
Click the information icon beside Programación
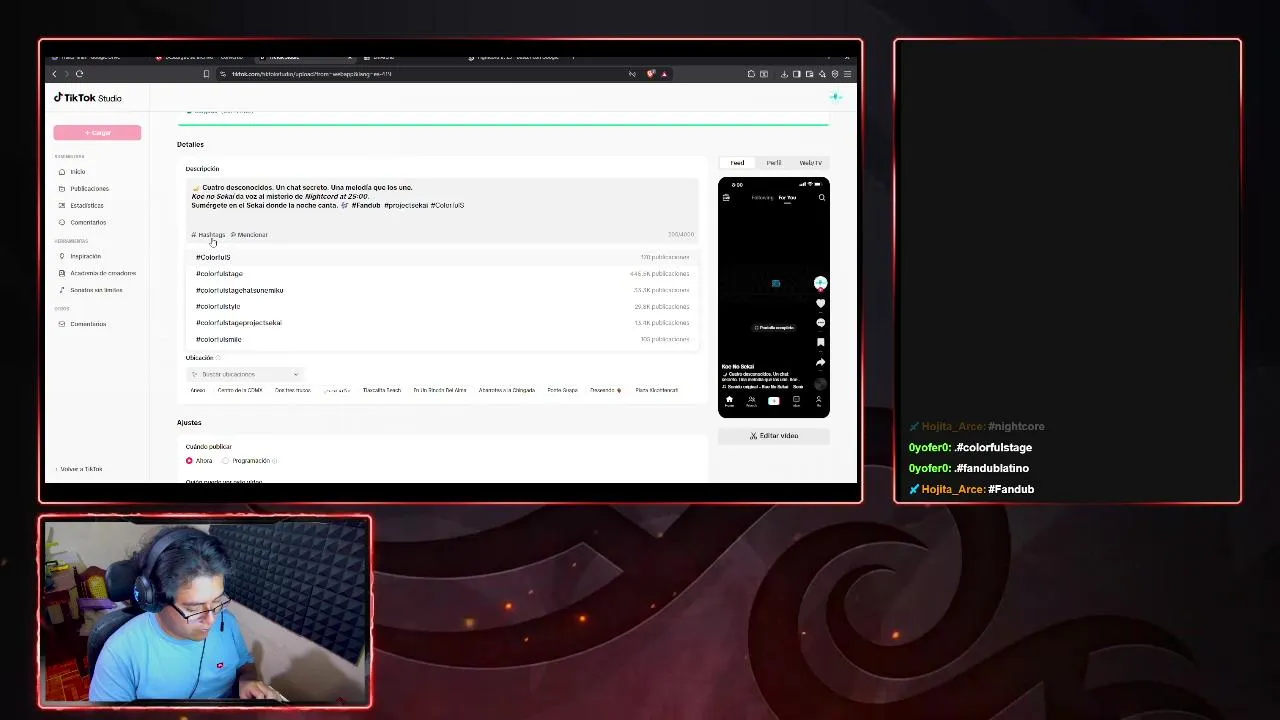point(275,461)
